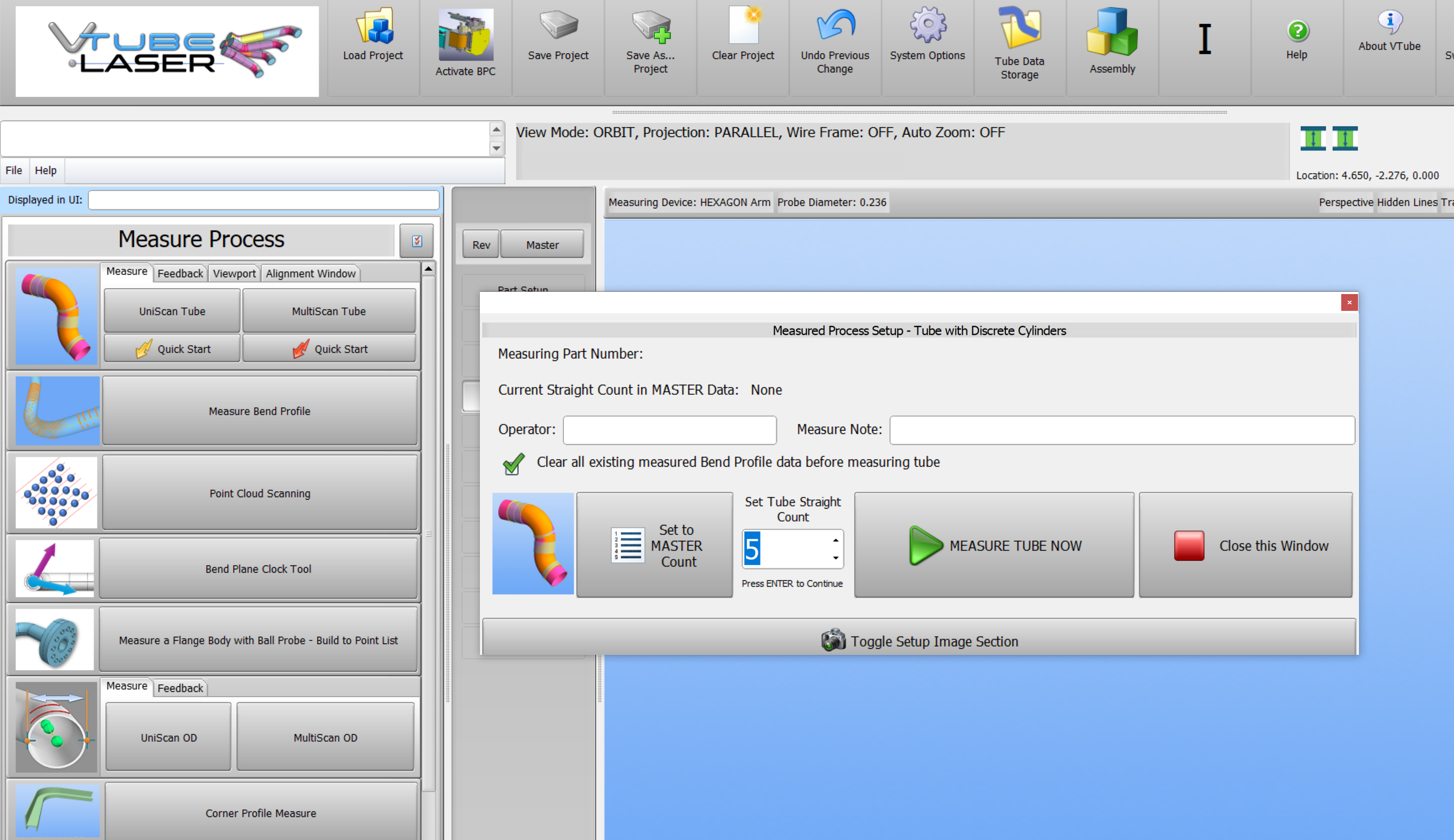Toggle Perspective view option
The image size is (1454, 840).
point(1345,202)
